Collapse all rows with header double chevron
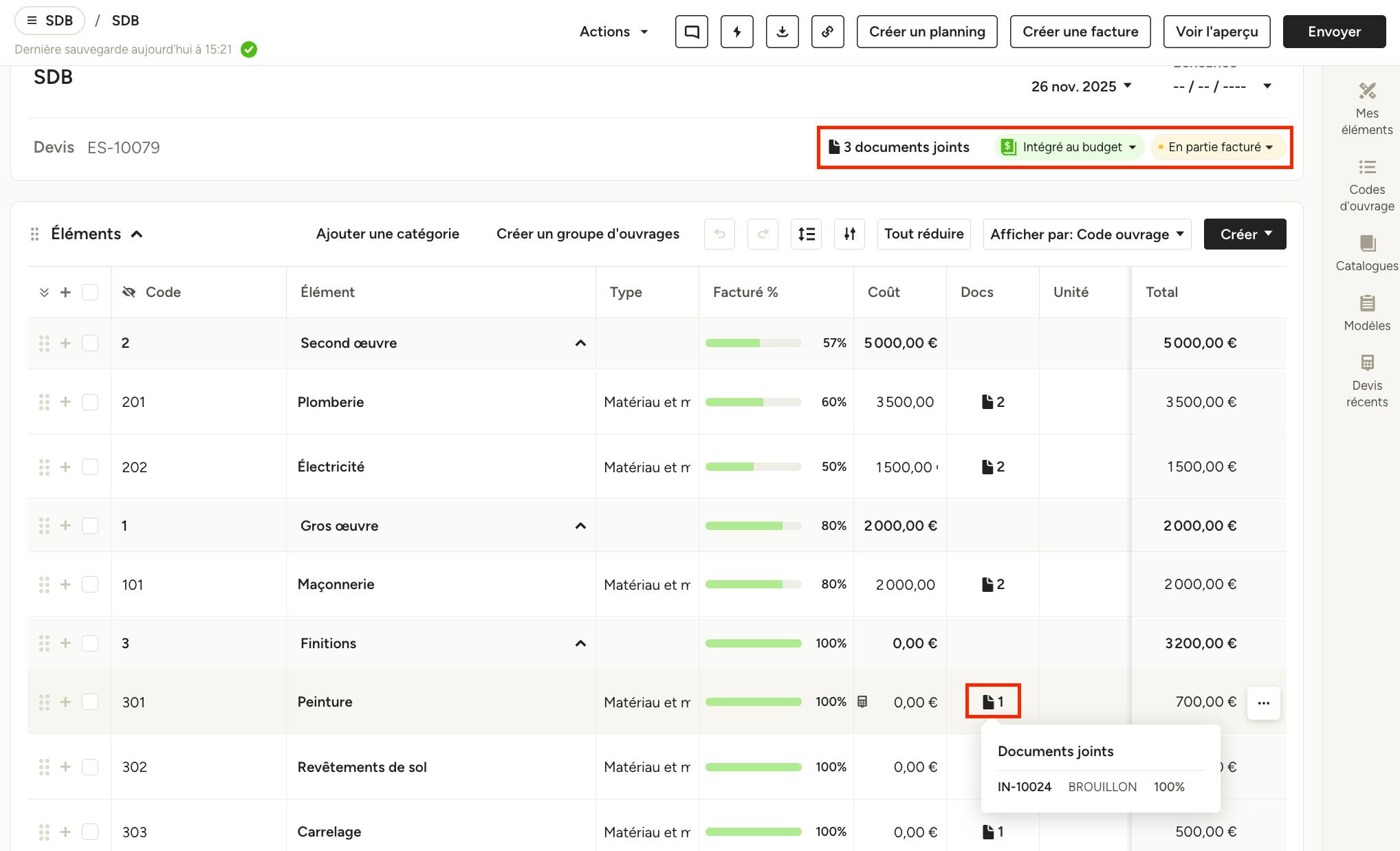Screen dimensions: 1400x851 click(44, 293)
